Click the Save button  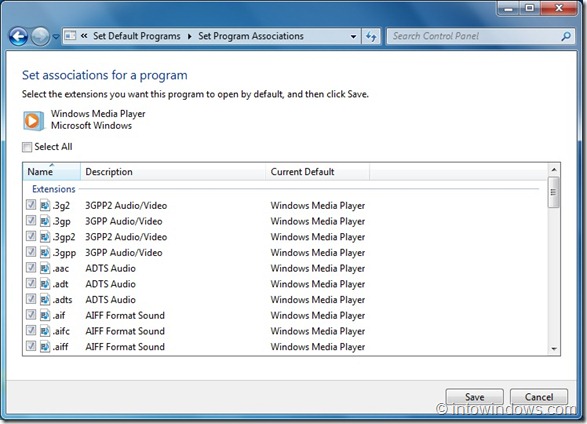474,397
